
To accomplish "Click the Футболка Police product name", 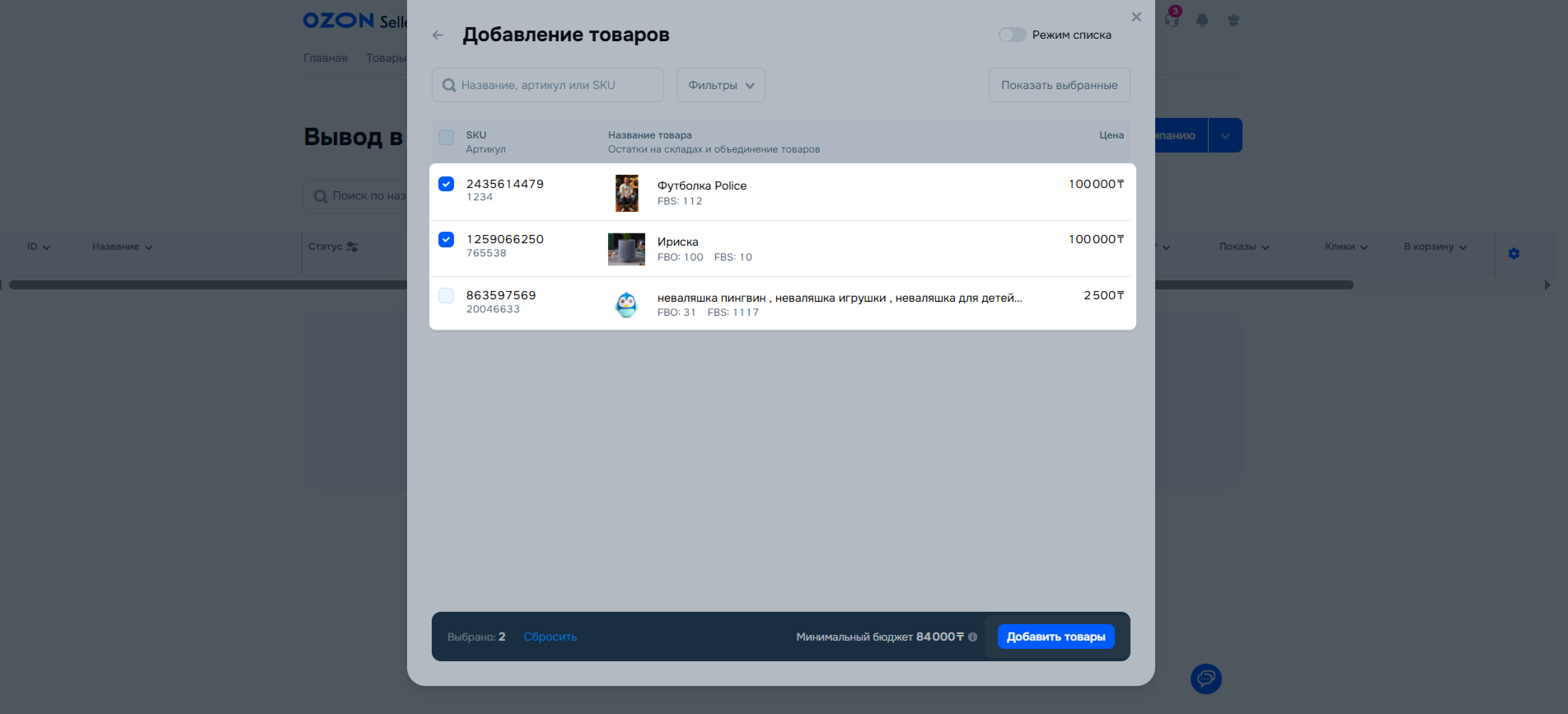I will coord(701,186).
